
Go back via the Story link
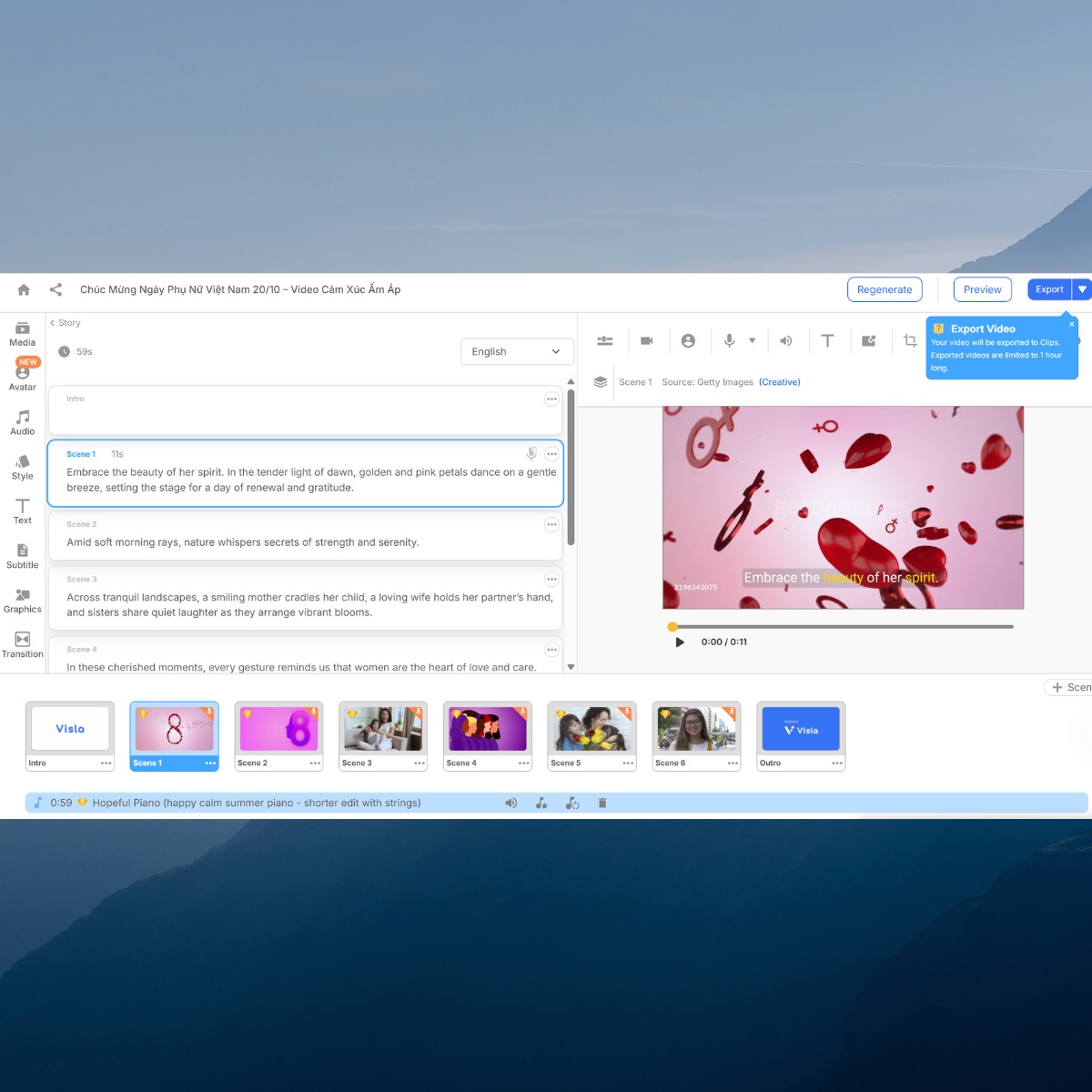(x=66, y=323)
